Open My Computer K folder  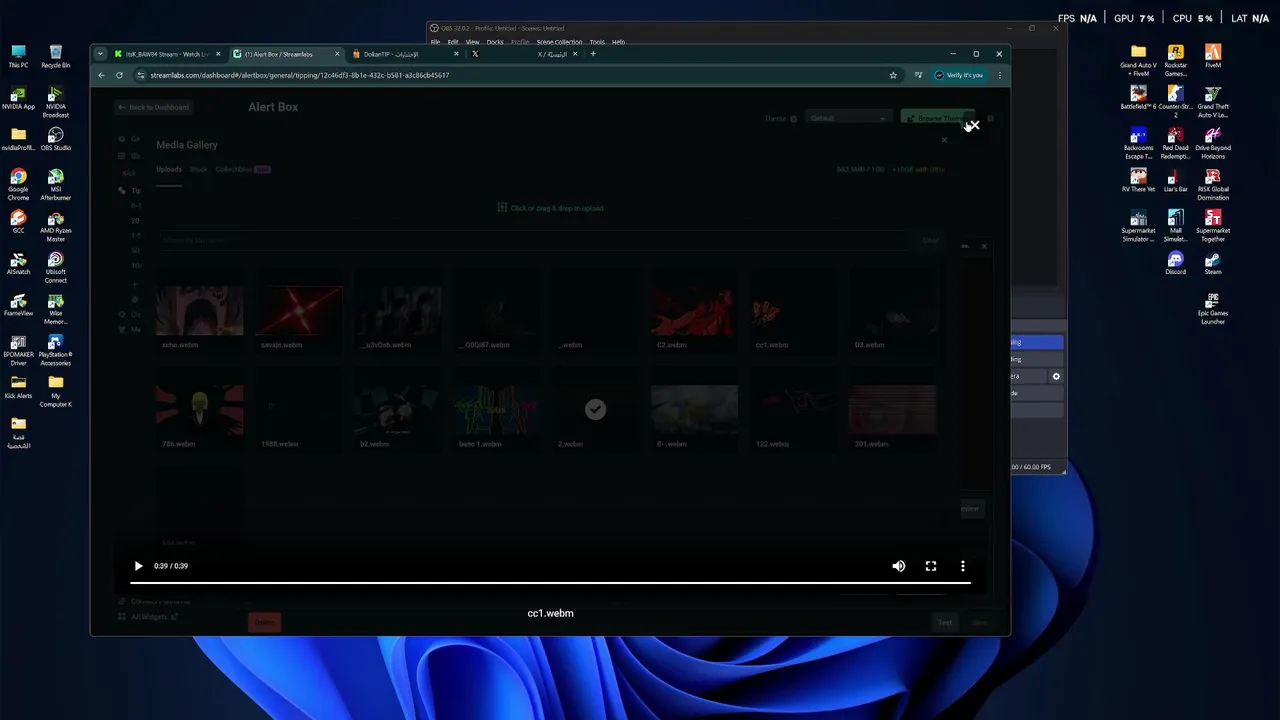click(56, 391)
